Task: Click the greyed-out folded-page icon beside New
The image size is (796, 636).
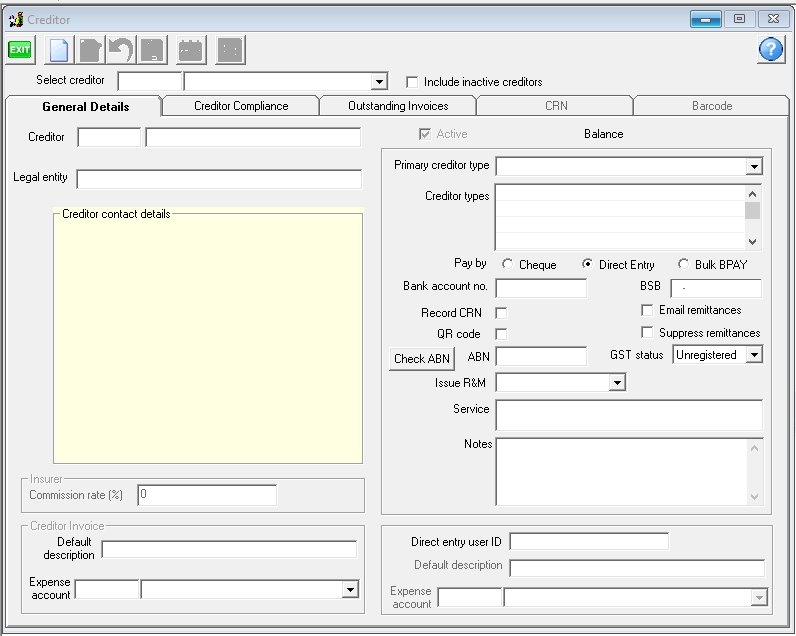Action: 91,49
